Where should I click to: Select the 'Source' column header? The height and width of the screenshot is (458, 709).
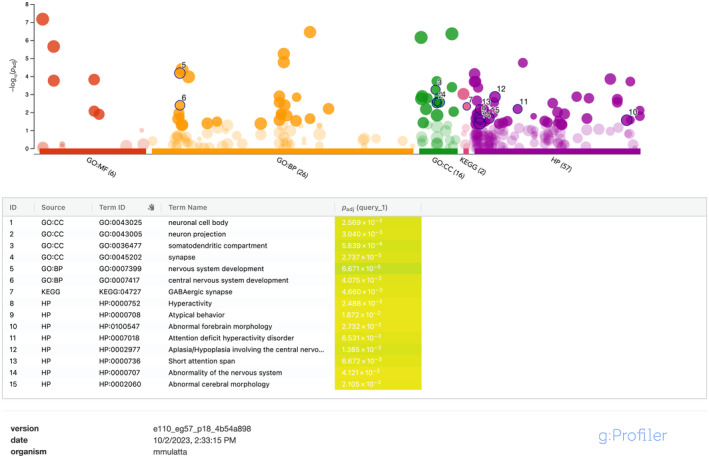coord(53,208)
